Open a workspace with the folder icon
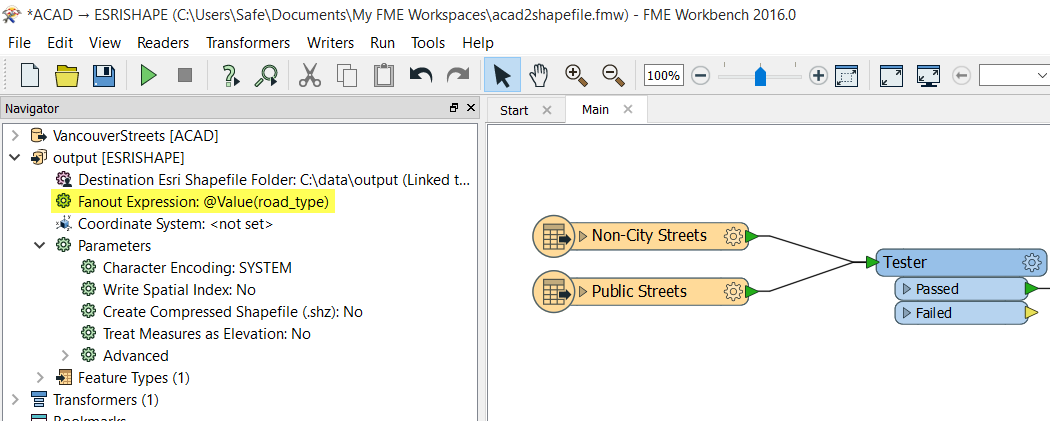 pos(67,75)
